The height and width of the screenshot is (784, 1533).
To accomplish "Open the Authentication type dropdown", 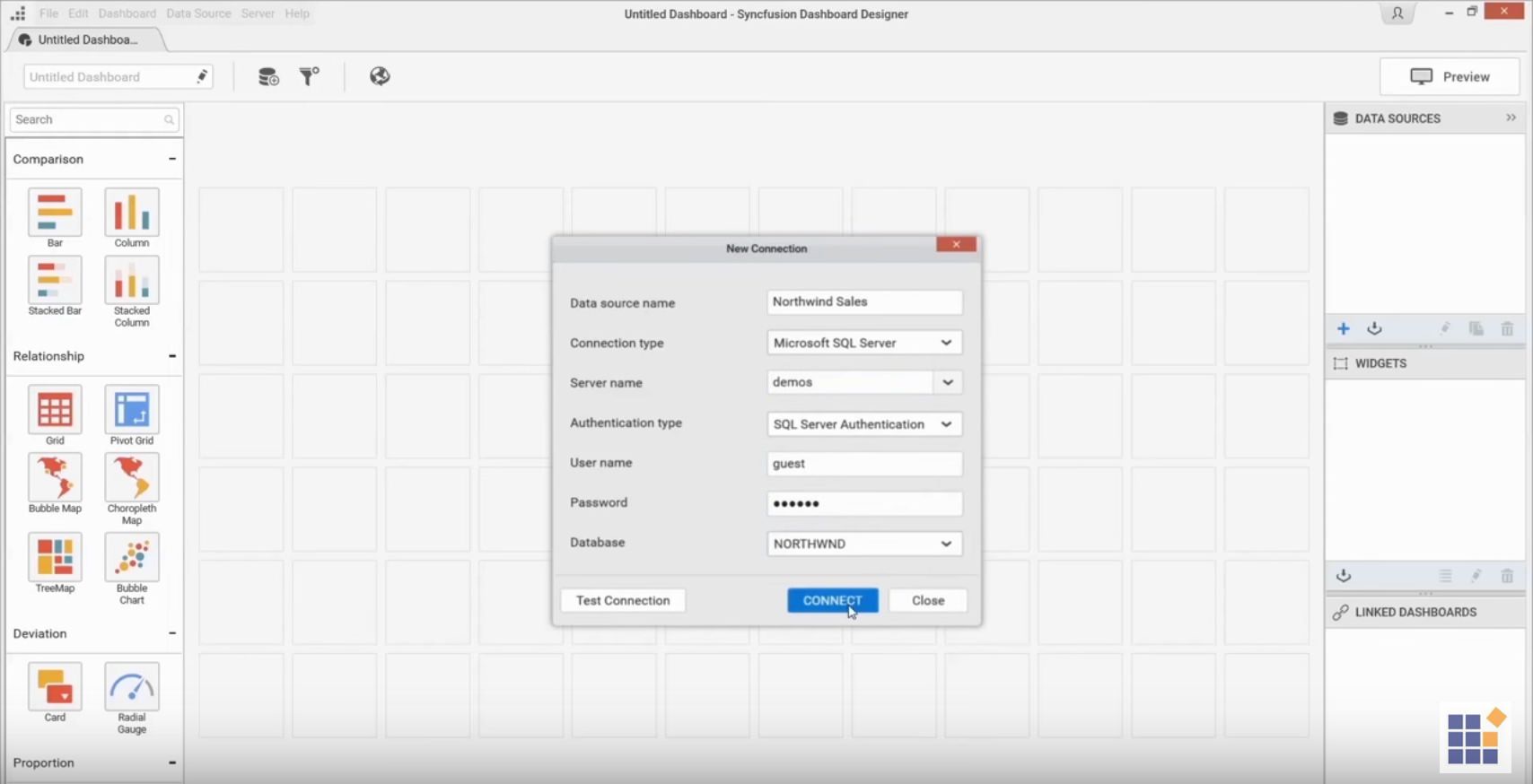I will click(x=864, y=424).
